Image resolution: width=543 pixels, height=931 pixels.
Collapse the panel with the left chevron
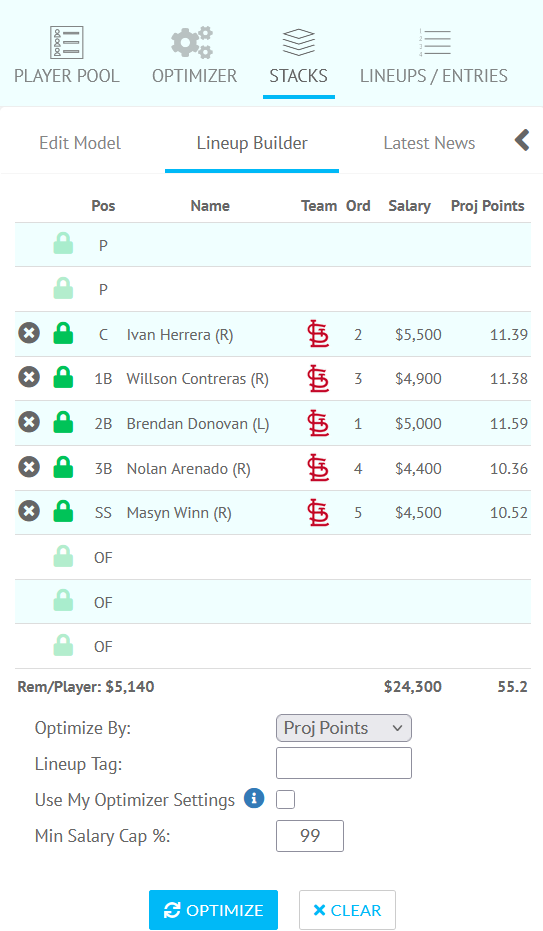[x=522, y=141]
